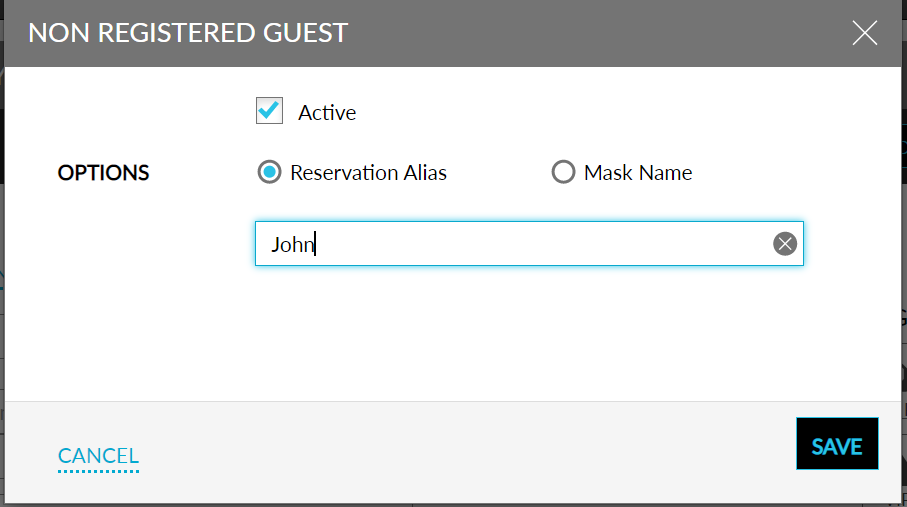
Task: Click the OPTIONS section label
Action: click(103, 173)
